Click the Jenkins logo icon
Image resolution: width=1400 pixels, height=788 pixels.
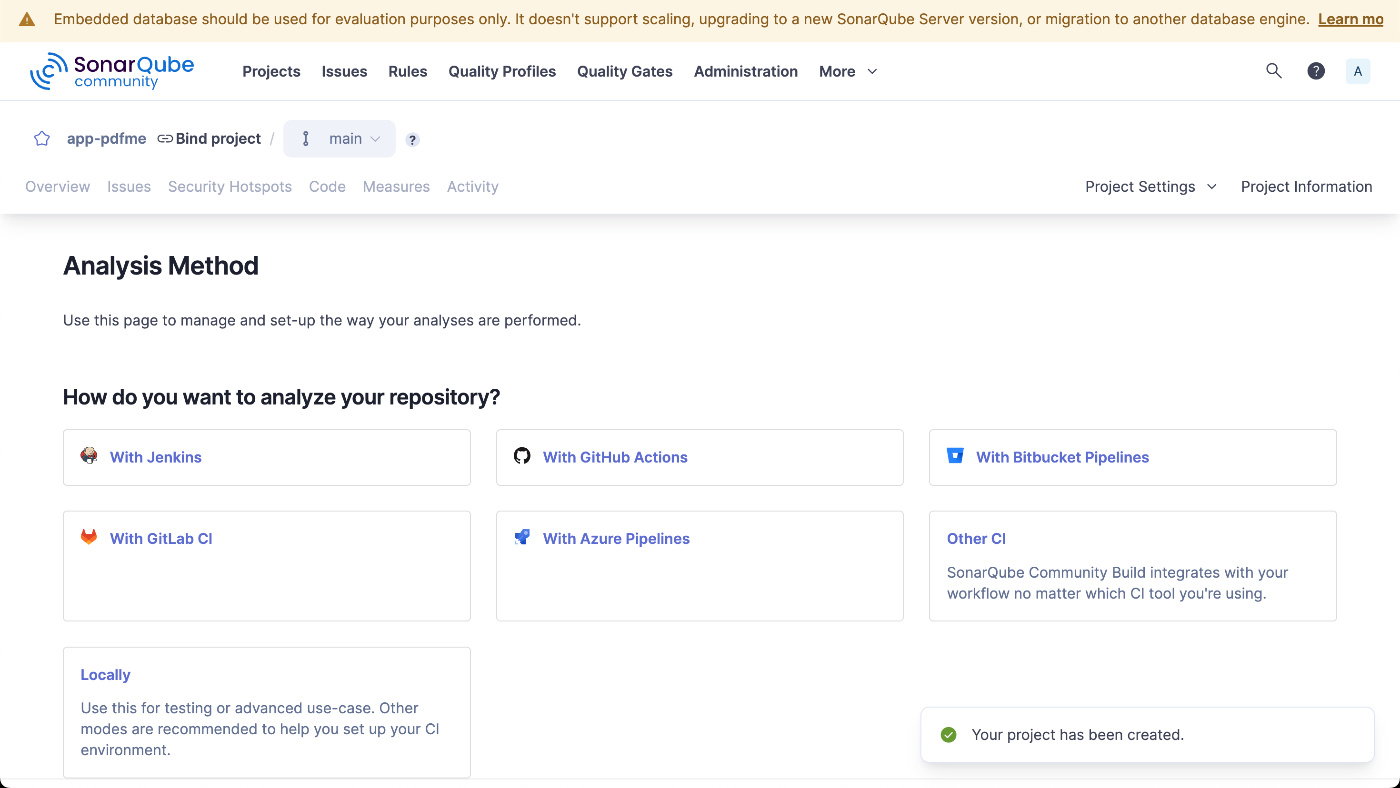tap(89, 456)
